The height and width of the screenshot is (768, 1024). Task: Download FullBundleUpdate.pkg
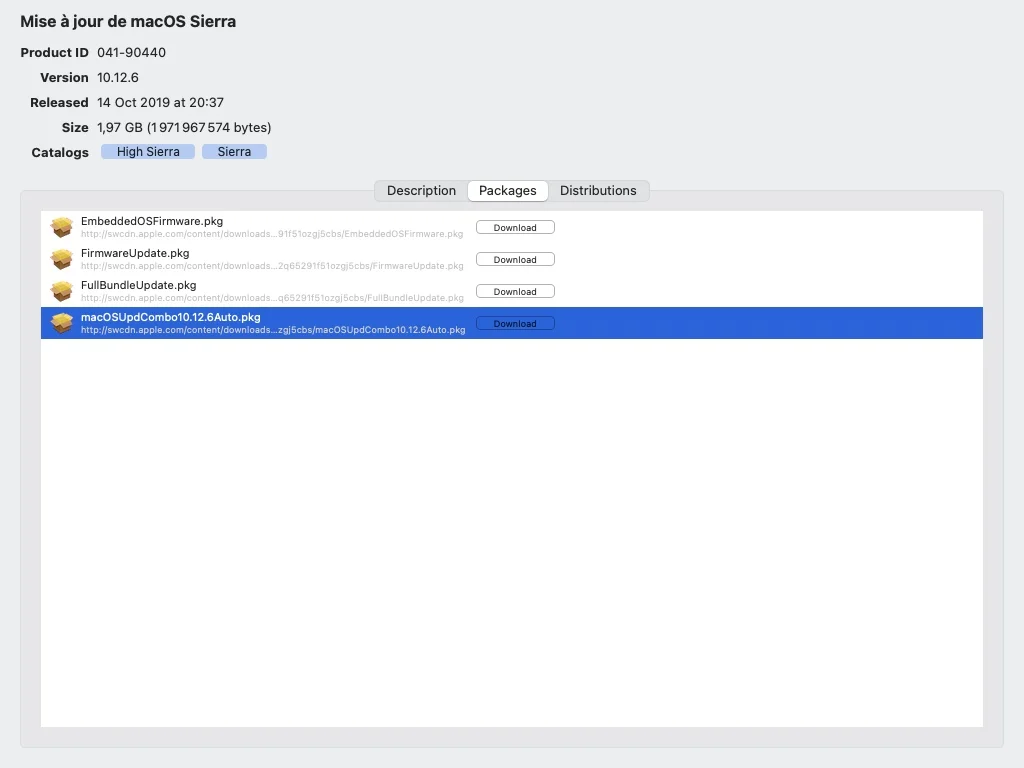point(515,291)
